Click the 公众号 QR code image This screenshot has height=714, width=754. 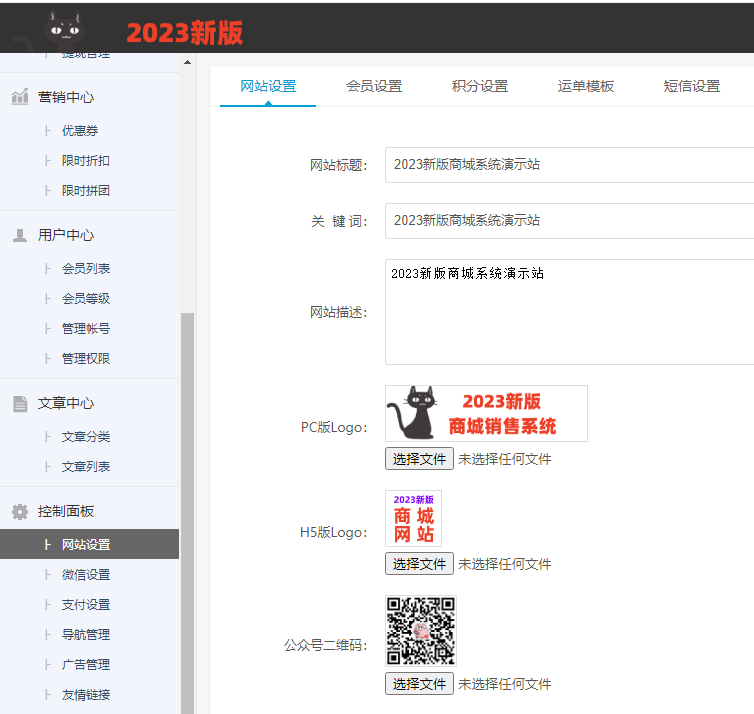[421, 631]
